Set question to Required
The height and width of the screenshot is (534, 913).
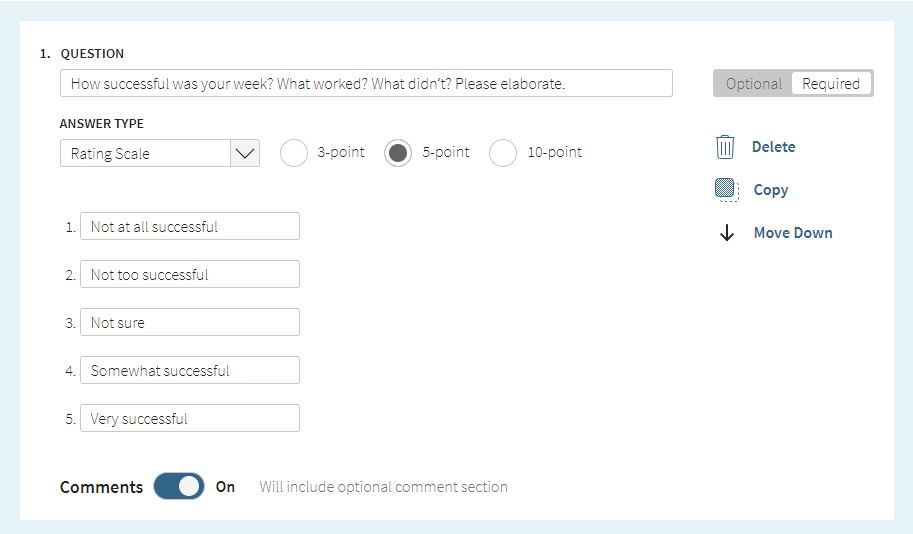pos(831,84)
